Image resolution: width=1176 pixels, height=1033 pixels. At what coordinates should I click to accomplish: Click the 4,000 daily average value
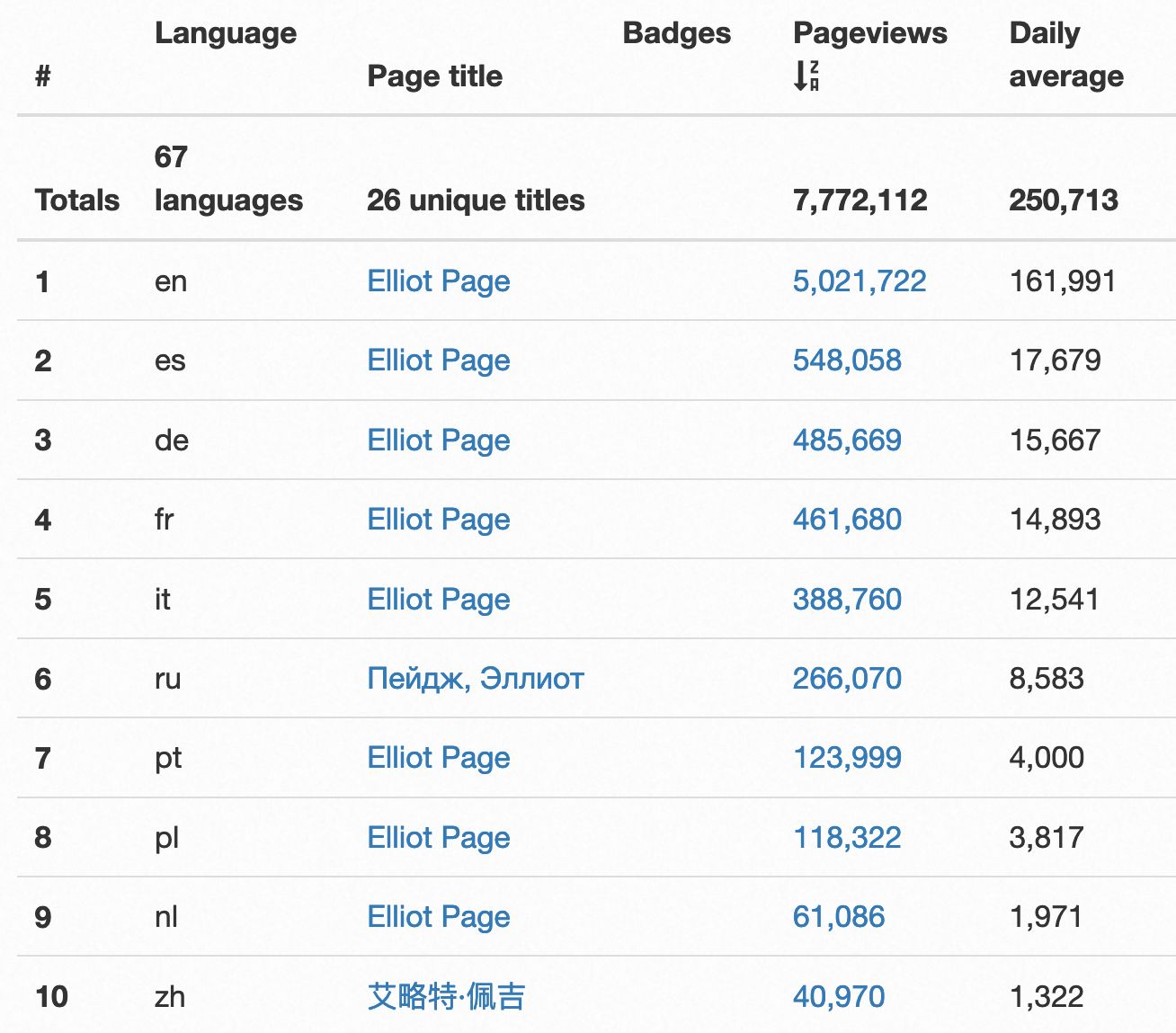click(1047, 758)
